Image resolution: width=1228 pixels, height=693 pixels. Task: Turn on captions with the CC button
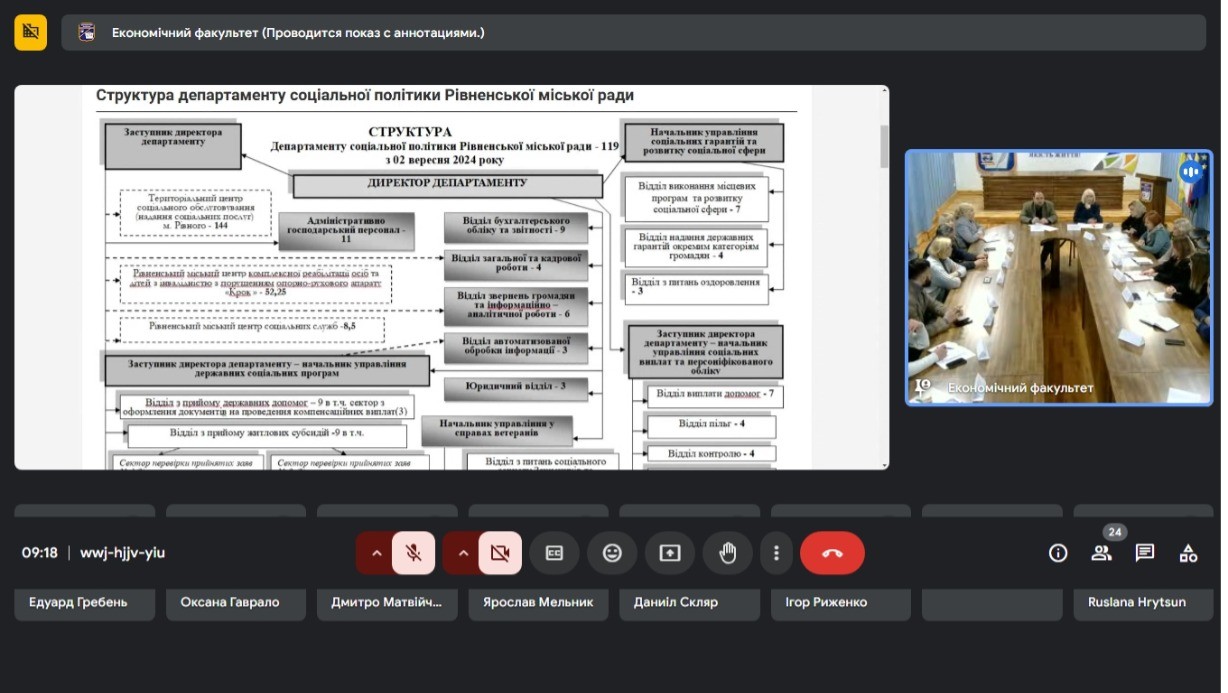pos(554,553)
